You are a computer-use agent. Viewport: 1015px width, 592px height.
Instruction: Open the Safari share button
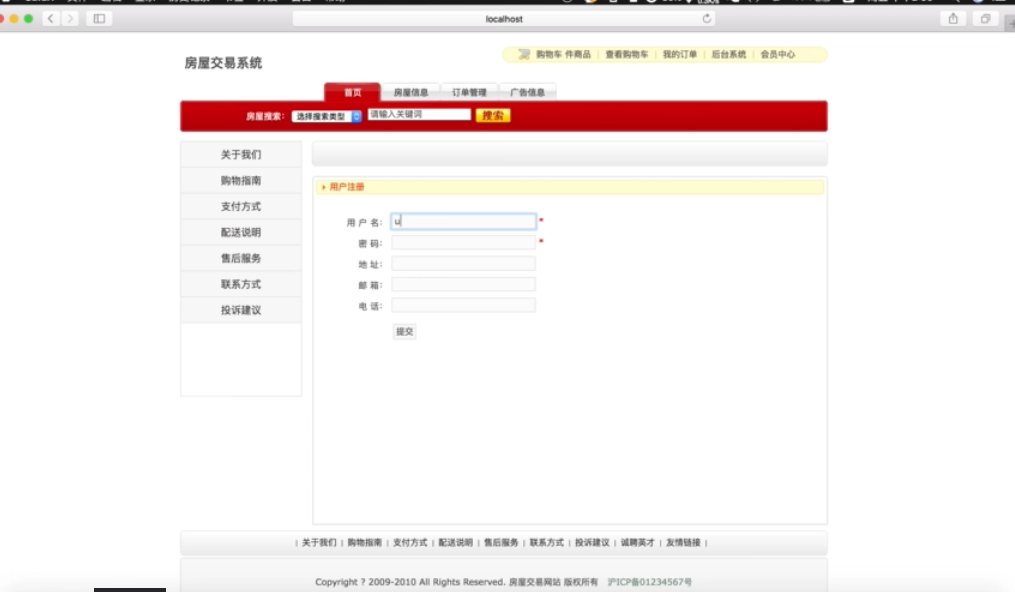click(x=953, y=19)
